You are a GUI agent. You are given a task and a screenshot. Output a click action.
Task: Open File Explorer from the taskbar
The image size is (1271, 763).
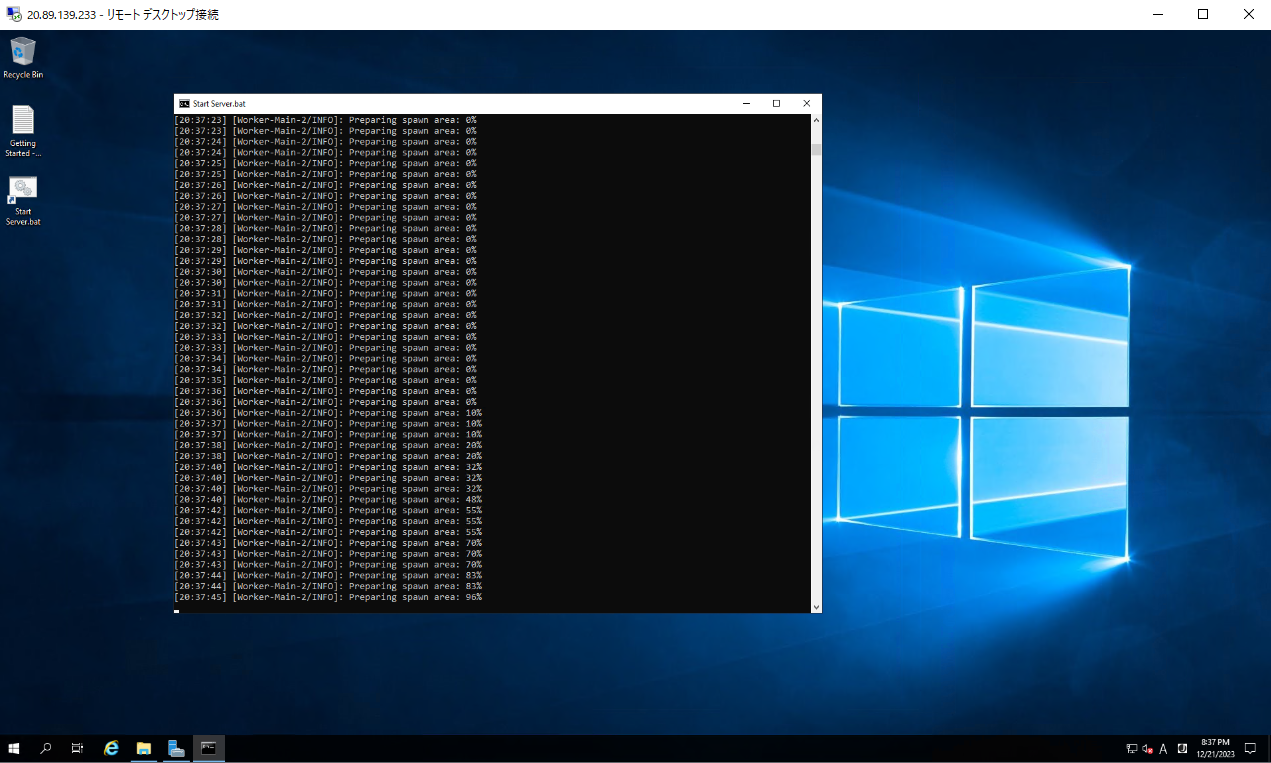[x=144, y=748]
